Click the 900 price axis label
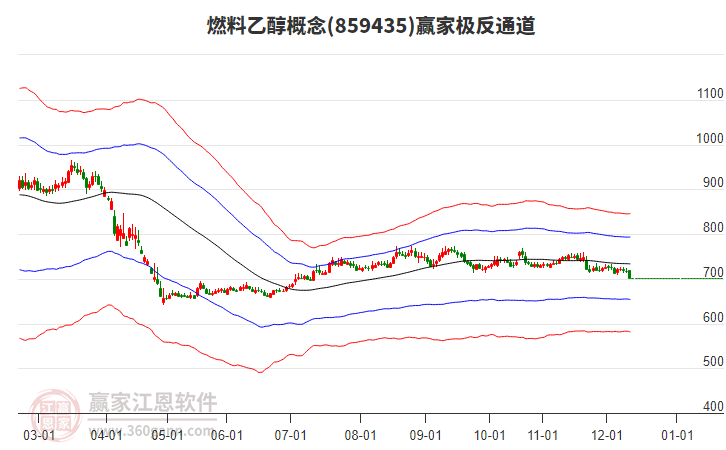 click(713, 182)
